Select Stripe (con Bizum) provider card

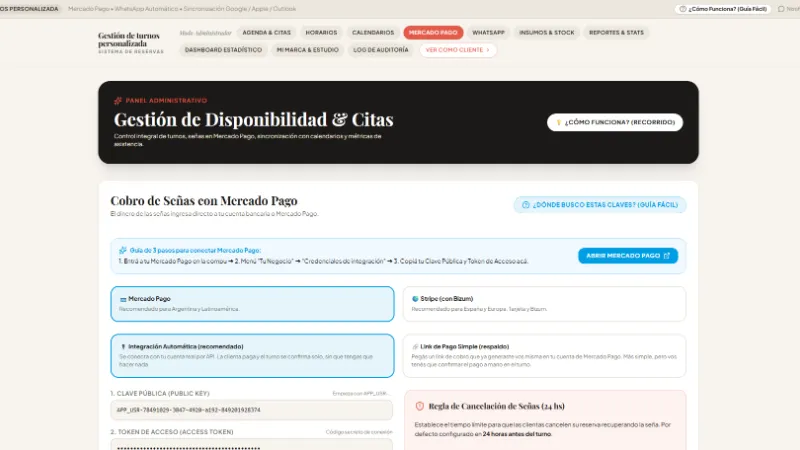(544, 304)
